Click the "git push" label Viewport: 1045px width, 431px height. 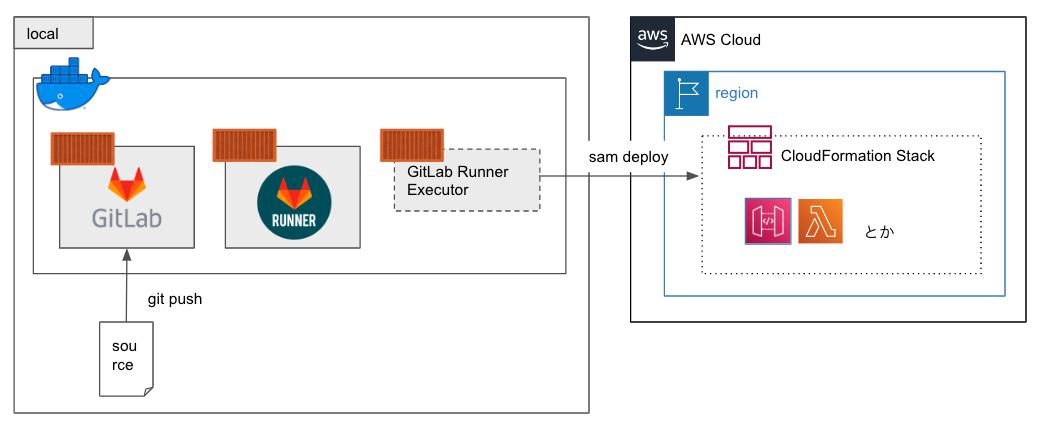[x=175, y=300]
